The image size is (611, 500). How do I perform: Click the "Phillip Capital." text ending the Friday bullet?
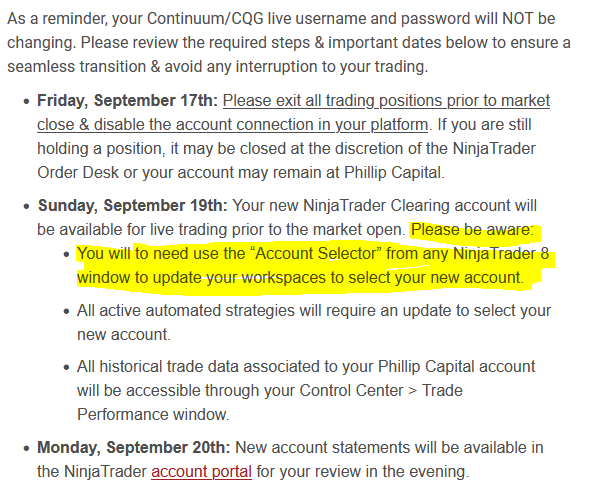(394, 173)
